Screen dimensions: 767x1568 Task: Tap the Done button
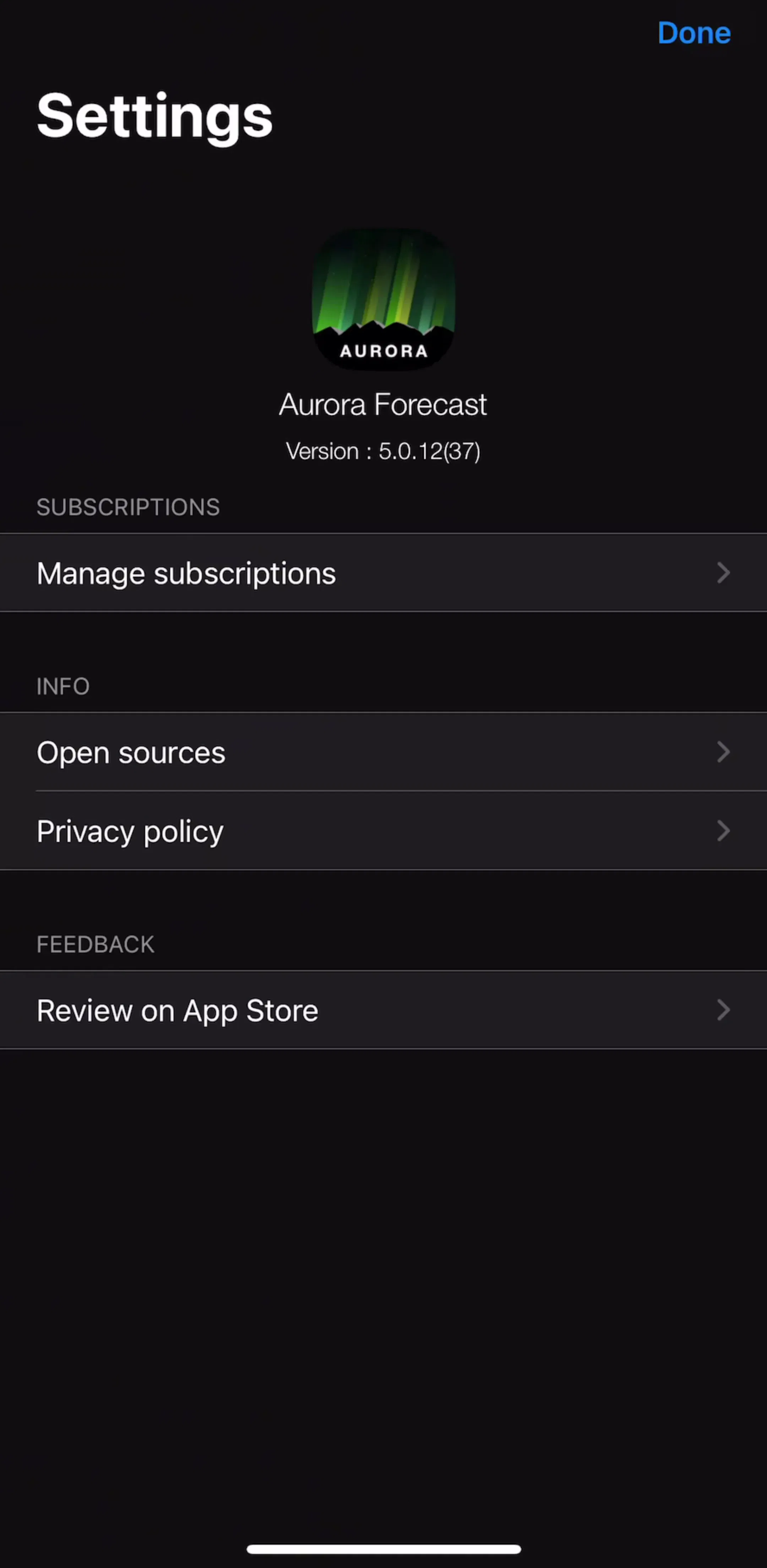click(x=693, y=33)
